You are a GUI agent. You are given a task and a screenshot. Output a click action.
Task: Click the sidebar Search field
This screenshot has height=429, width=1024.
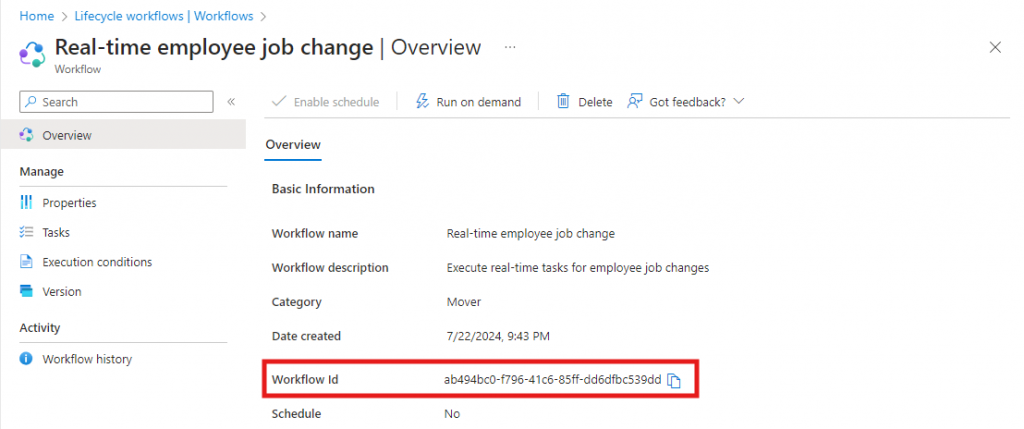[x=116, y=102]
